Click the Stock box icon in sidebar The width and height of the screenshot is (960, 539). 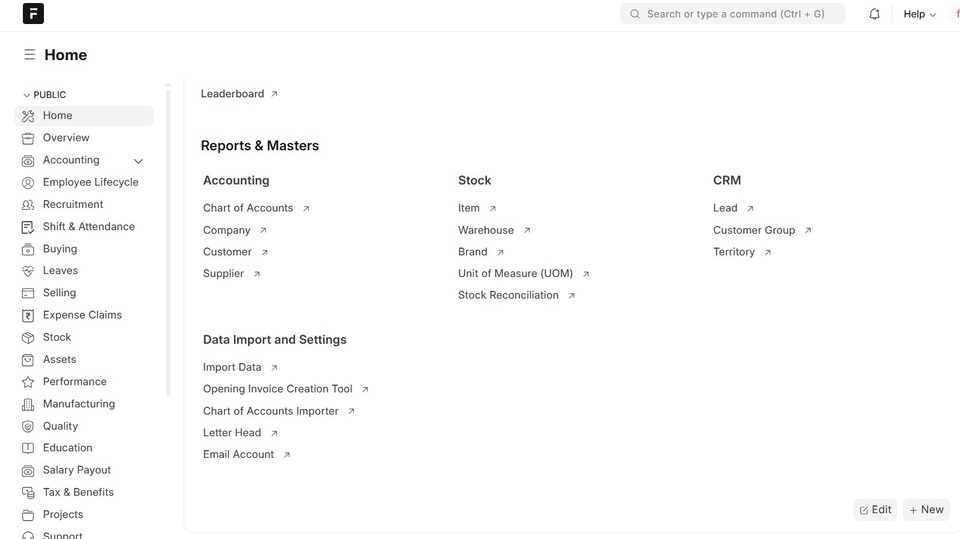28,338
